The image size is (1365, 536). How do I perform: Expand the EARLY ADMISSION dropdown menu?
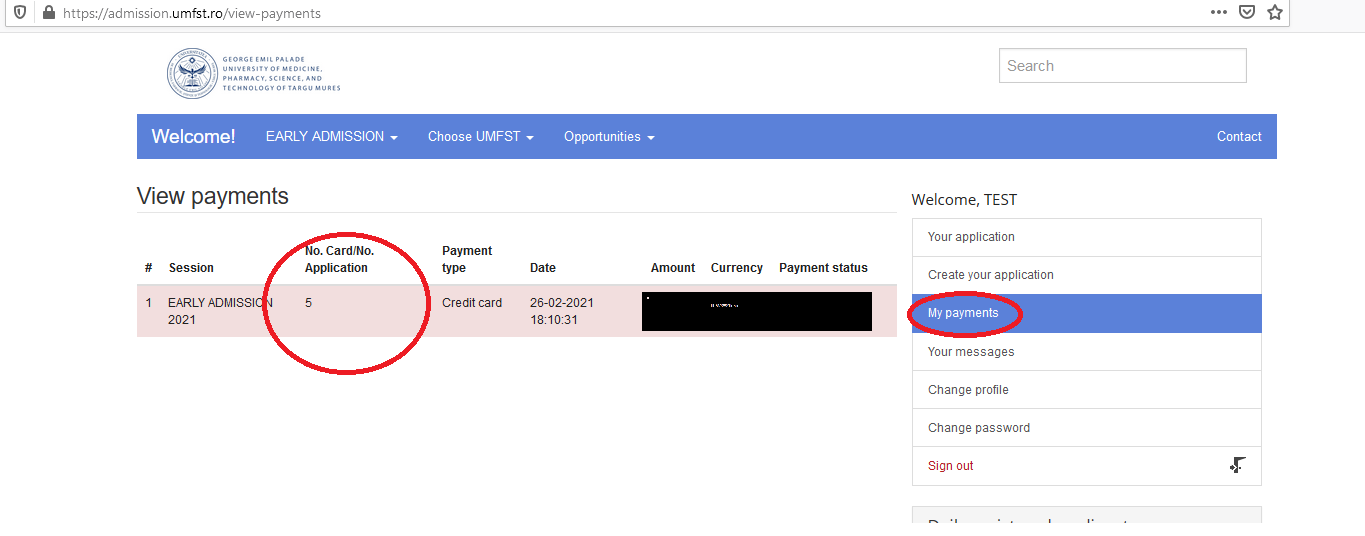pos(331,137)
